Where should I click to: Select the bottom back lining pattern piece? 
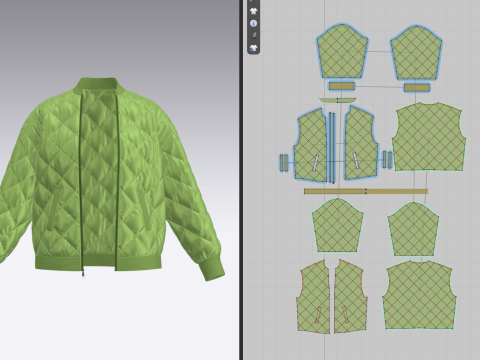tap(419, 295)
